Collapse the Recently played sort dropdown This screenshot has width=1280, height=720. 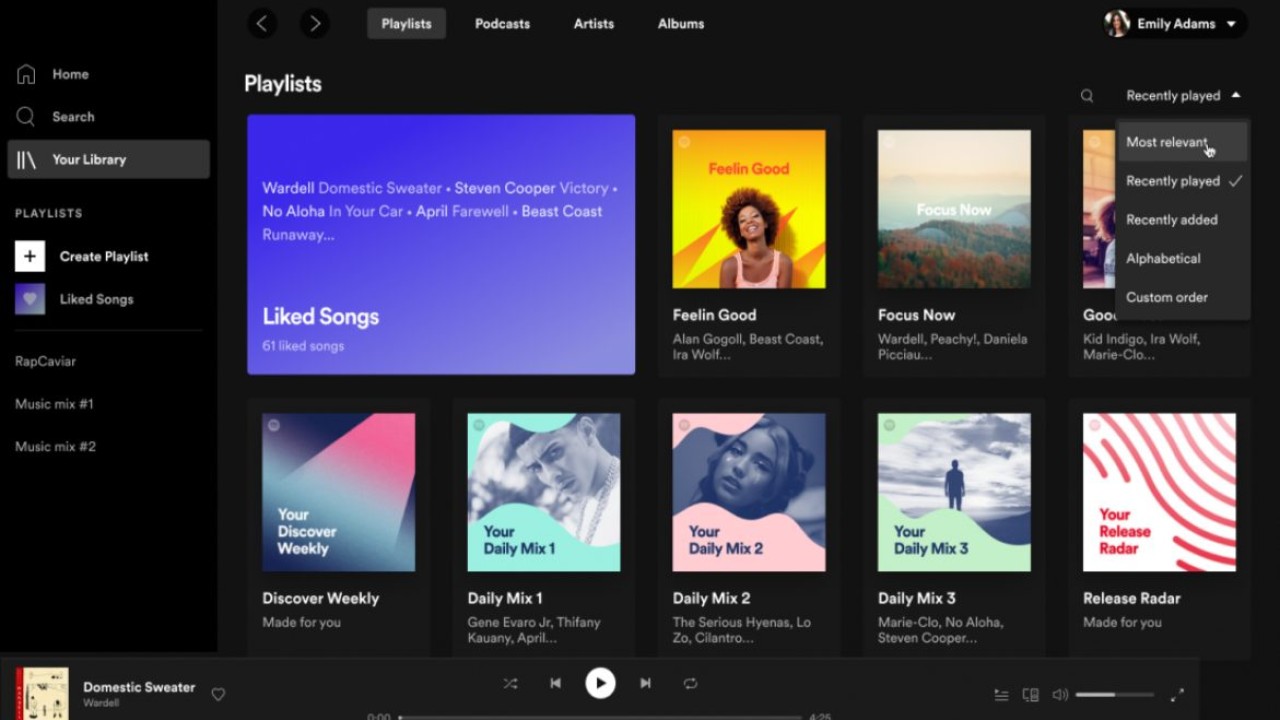tap(1182, 96)
